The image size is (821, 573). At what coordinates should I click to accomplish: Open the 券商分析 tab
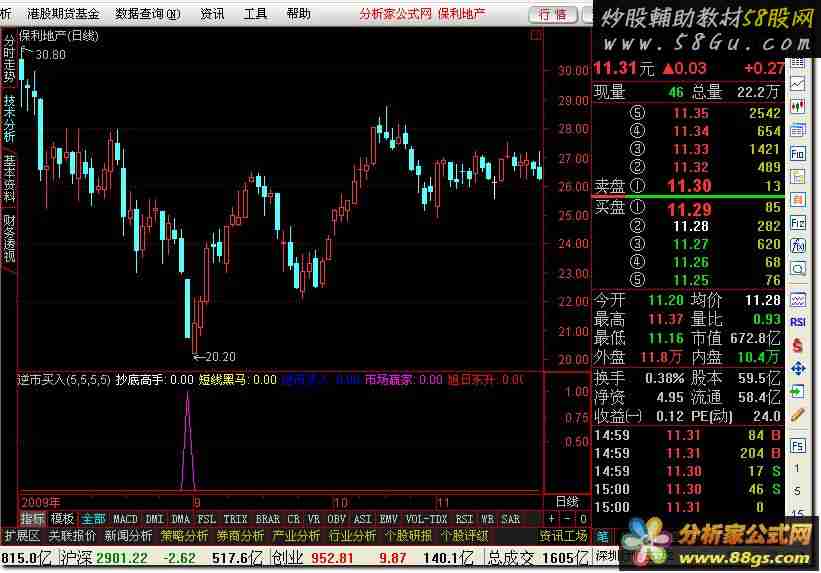coord(240,536)
